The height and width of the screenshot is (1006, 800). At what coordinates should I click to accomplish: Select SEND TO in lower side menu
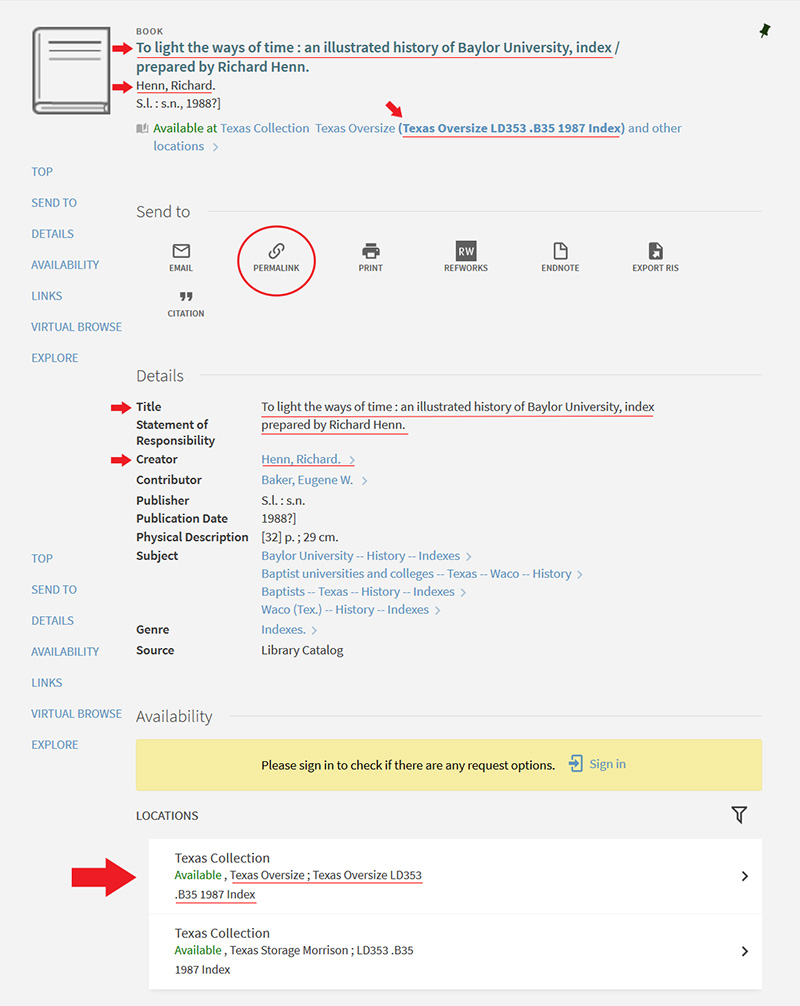point(54,590)
